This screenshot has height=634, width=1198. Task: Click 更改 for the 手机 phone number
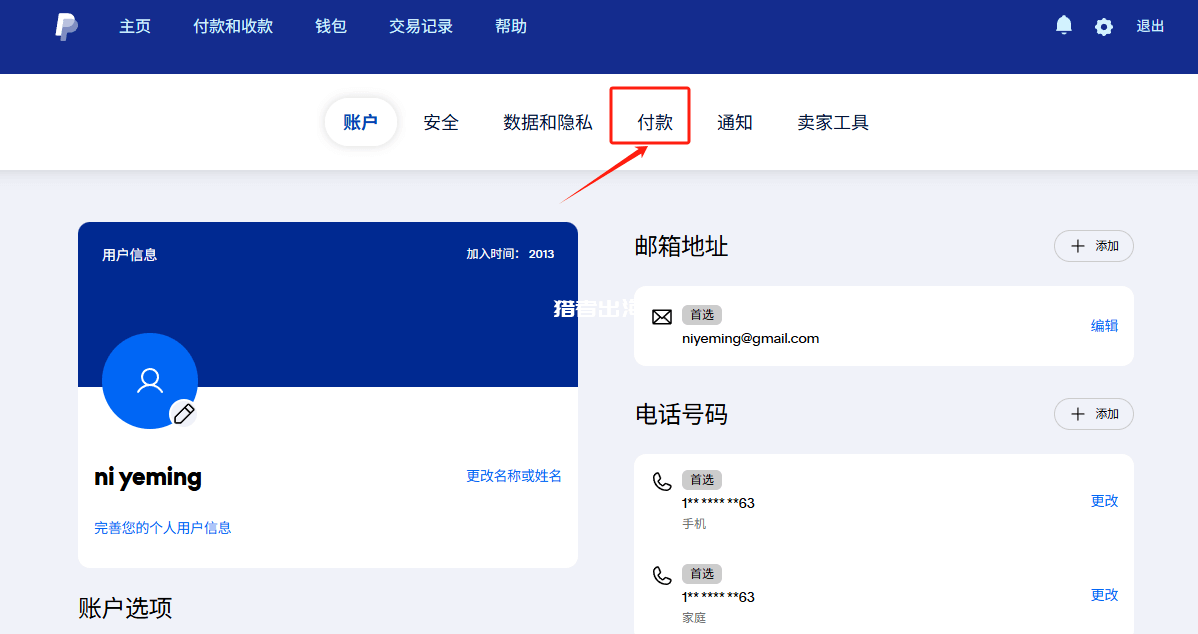(1104, 501)
